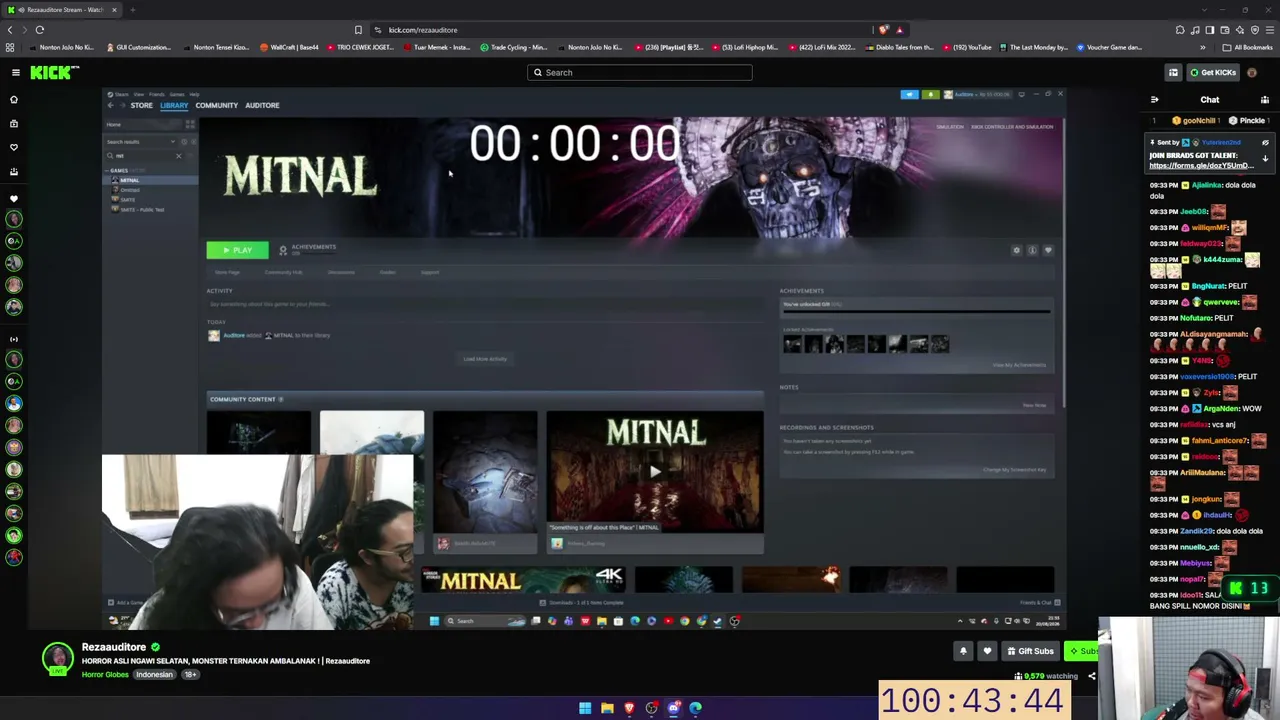The width and height of the screenshot is (1280, 720).
Task: Open Brave Wallet icon
Action: (1223, 30)
